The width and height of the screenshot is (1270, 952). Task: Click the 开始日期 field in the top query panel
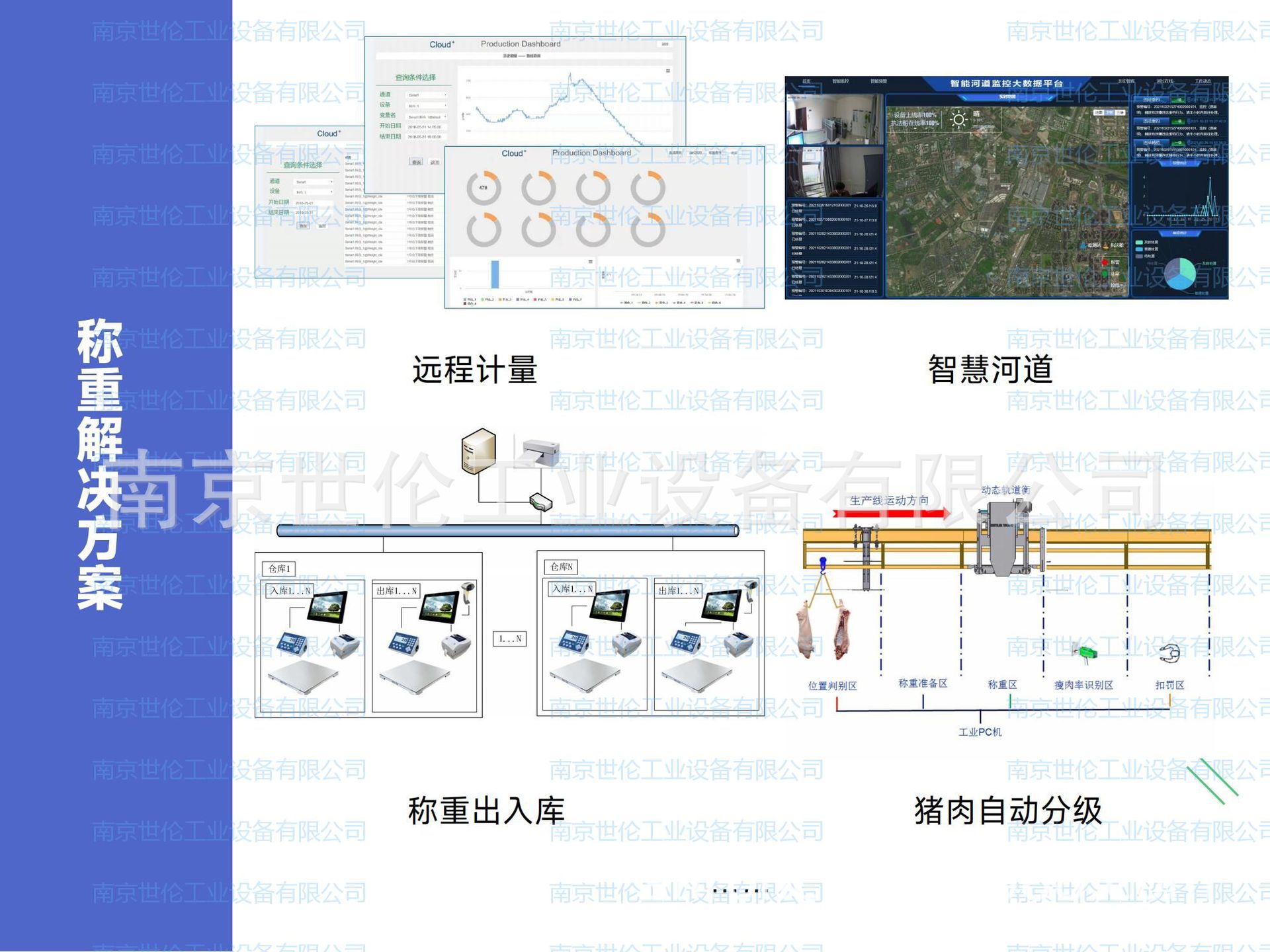(x=427, y=127)
